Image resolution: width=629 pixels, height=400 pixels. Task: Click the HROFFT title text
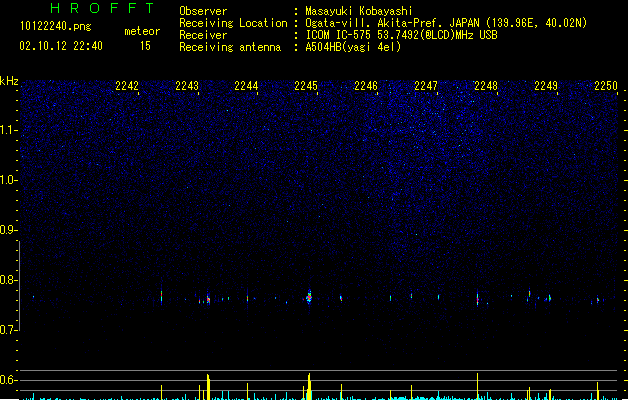[103, 8]
